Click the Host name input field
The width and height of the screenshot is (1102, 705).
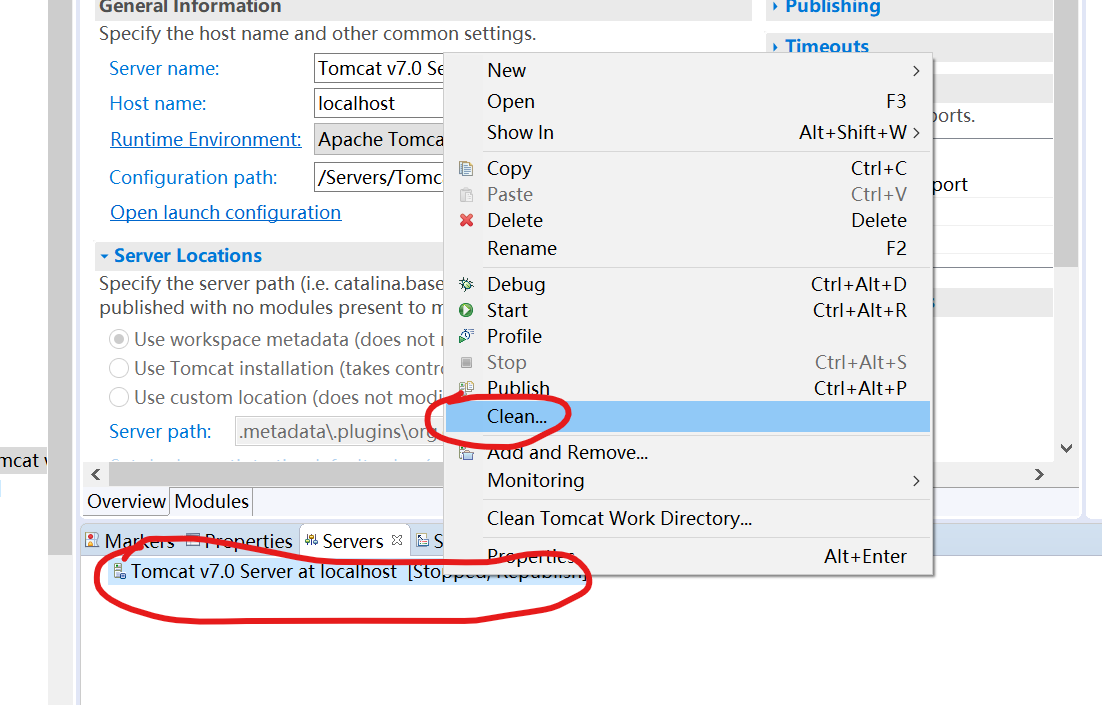pyautogui.click(x=379, y=103)
